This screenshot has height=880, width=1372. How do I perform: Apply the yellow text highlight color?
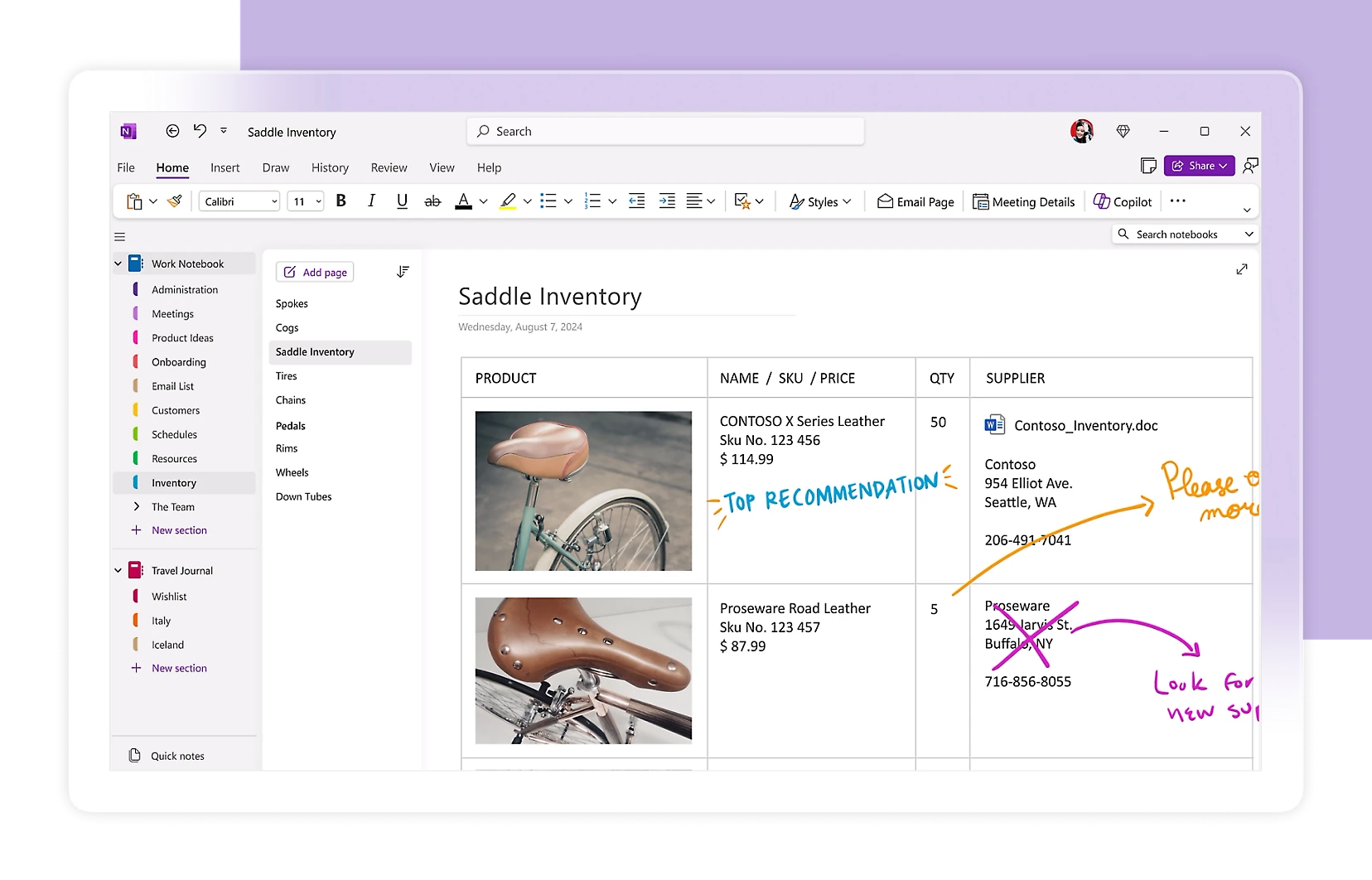(x=508, y=201)
